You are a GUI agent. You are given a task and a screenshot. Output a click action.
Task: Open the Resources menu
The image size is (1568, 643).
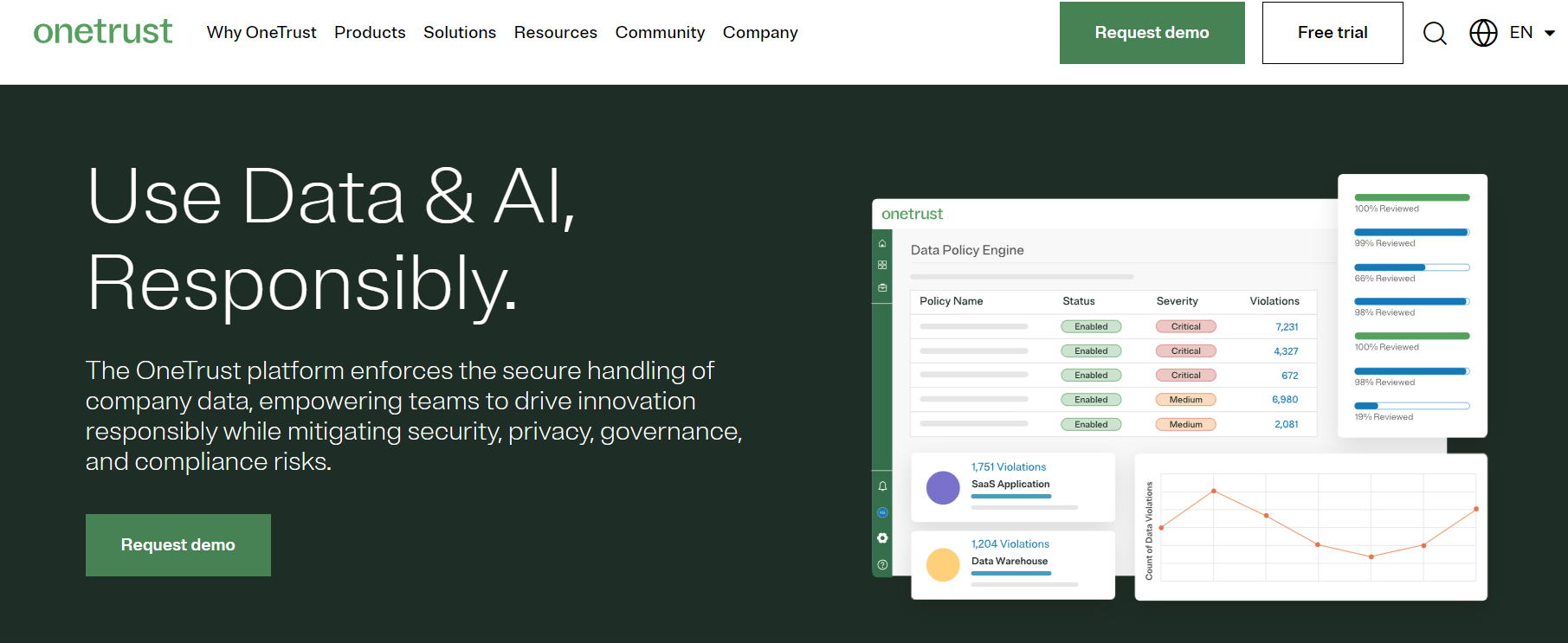[x=556, y=32]
